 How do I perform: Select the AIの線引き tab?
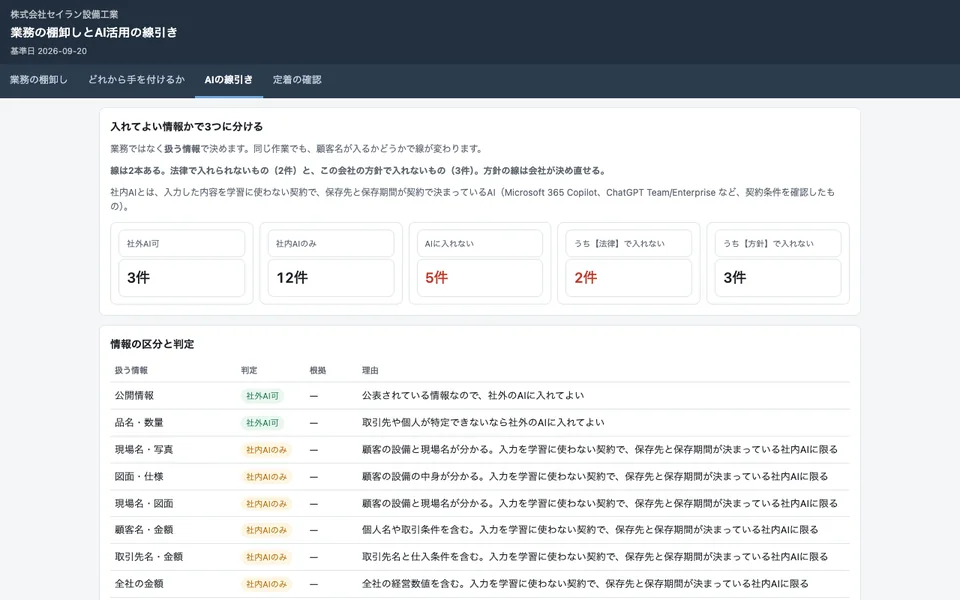coord(228,80)
